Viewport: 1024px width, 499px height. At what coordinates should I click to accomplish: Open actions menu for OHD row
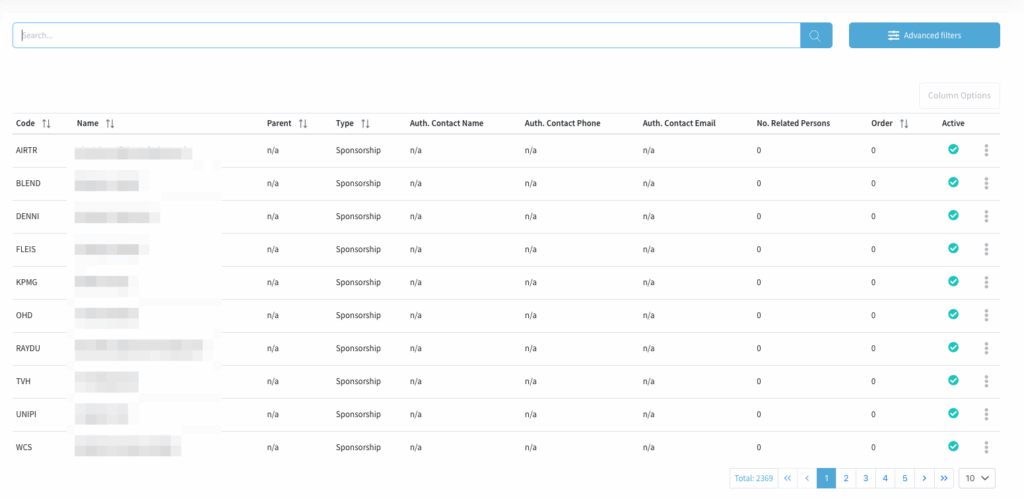pyautogui.click(x=985, y=315)
